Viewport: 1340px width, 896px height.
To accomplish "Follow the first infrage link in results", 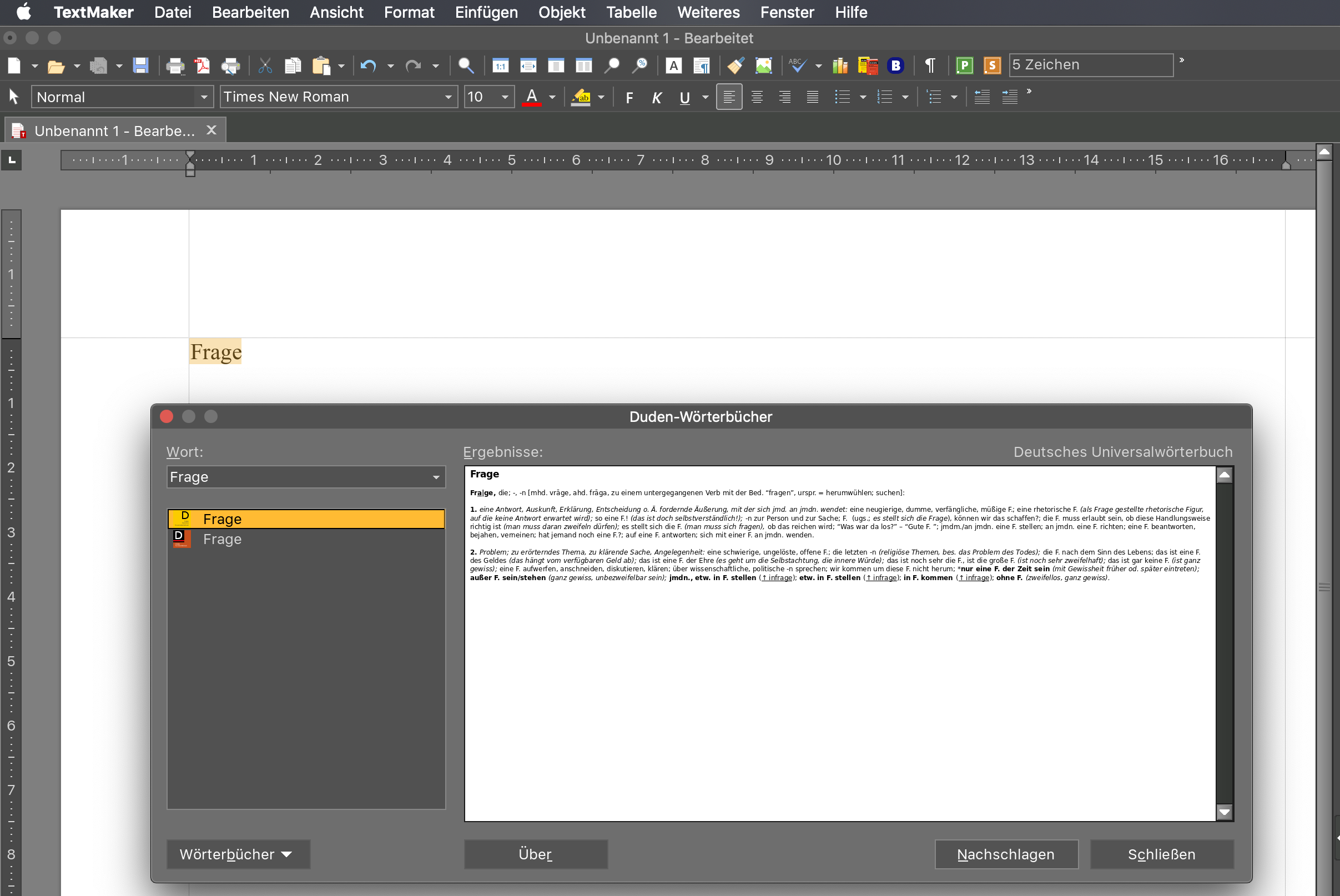I will pos(777,578).
